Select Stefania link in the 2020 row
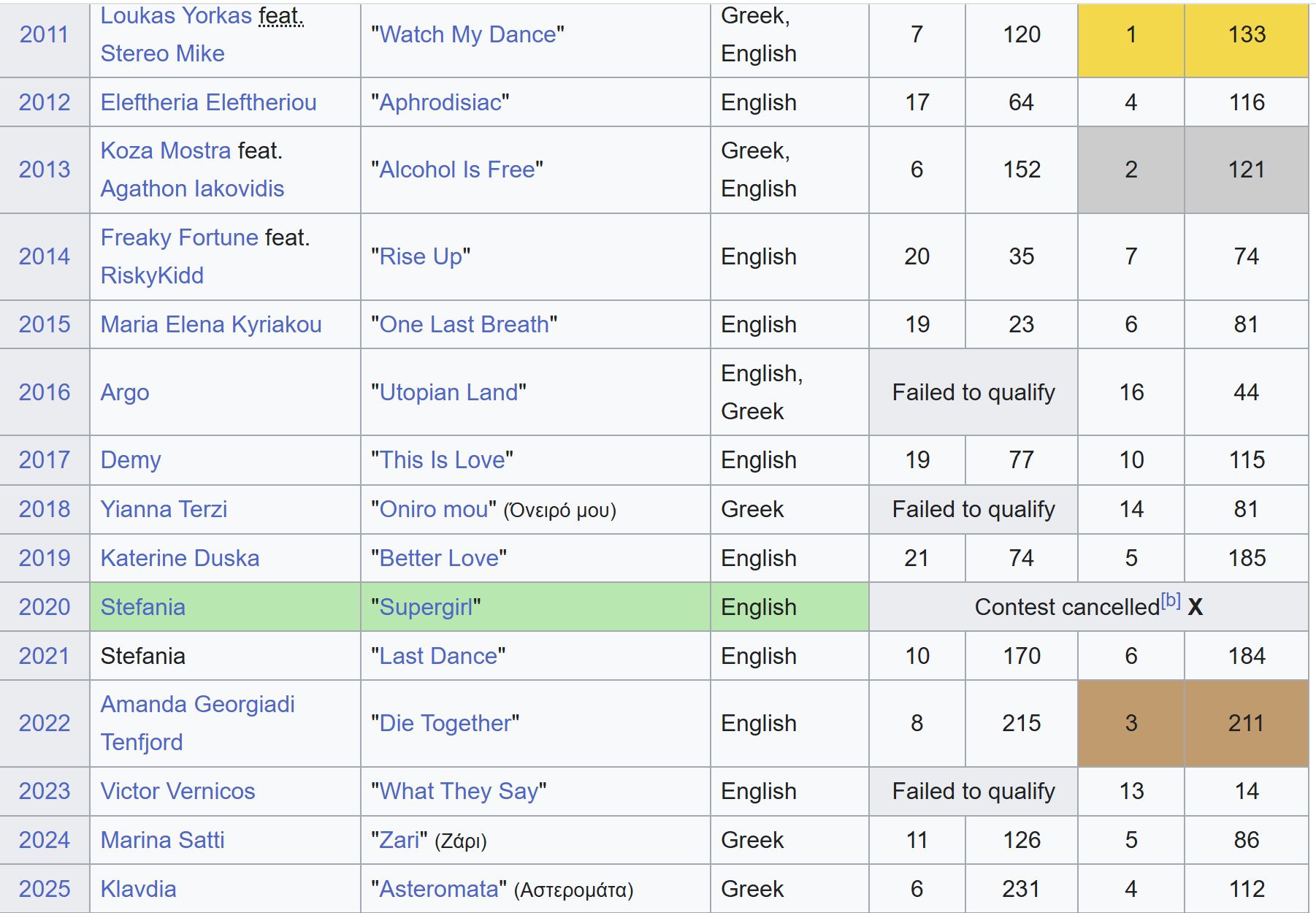1316x913 pixels. tap(142, 607)
